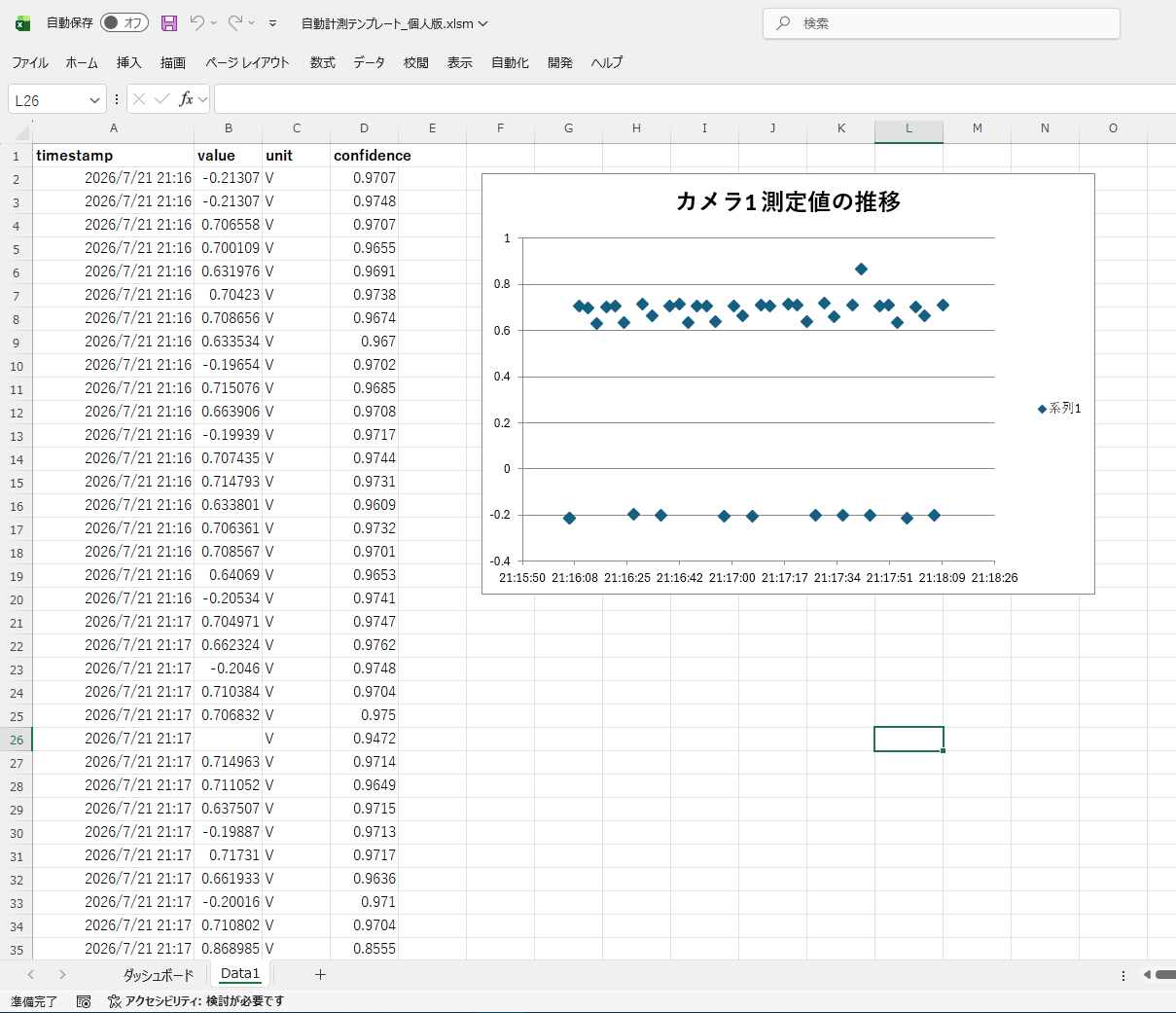Click the Redo arrow icon
The width and height of the screenshot is (1176, 1013).
[x=235, y=22]
